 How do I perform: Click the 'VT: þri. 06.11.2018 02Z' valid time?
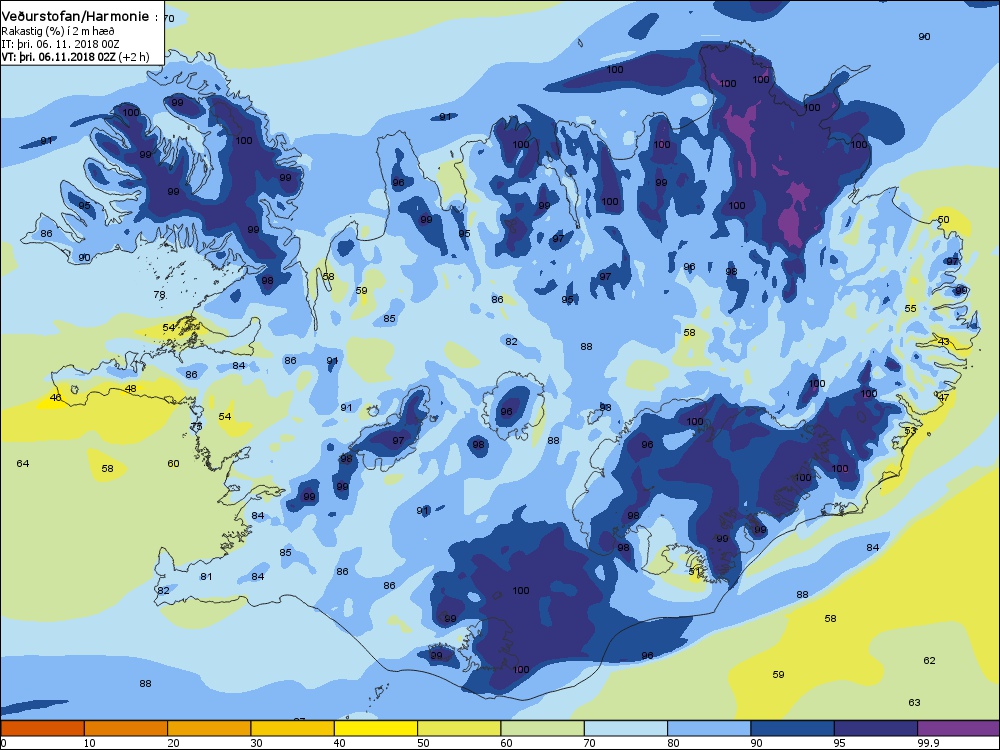[58, 57]
